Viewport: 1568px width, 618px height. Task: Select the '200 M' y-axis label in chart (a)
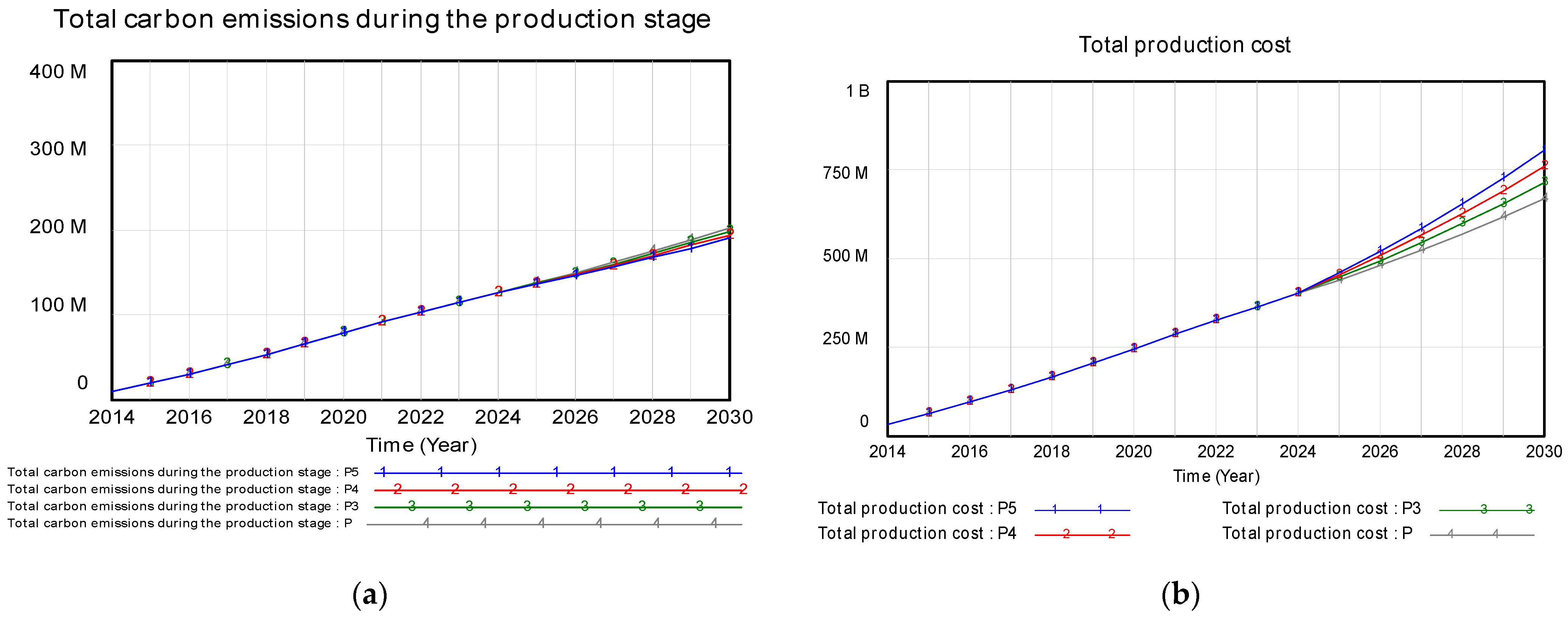point(58,227)
